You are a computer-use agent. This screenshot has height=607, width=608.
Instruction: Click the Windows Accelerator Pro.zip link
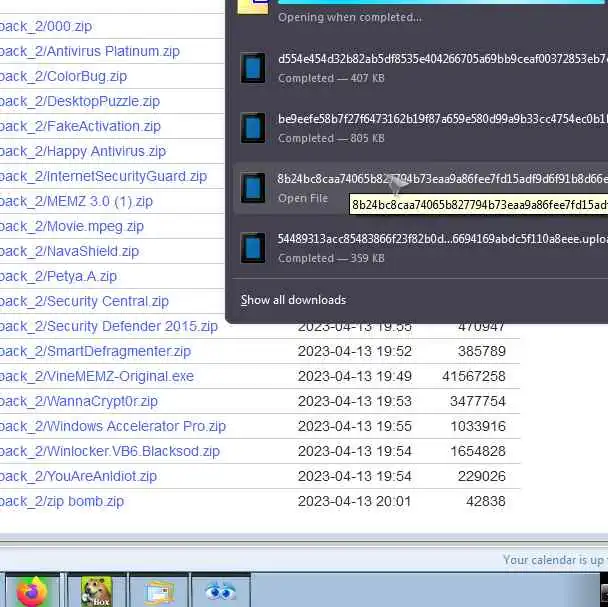(112, 426)
